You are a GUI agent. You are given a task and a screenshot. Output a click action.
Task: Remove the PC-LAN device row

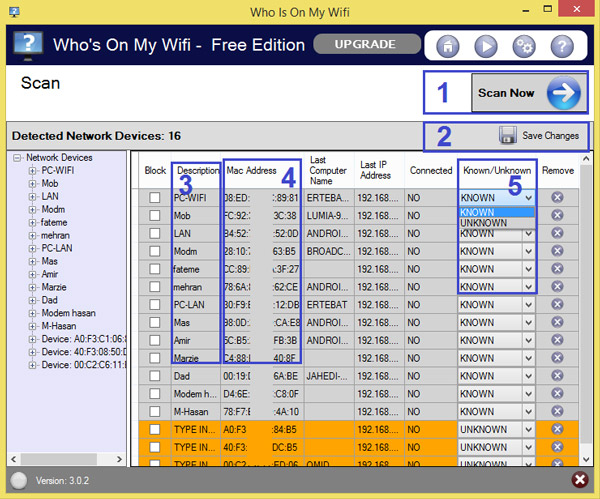pyautogui.click(x=557, y=304)
